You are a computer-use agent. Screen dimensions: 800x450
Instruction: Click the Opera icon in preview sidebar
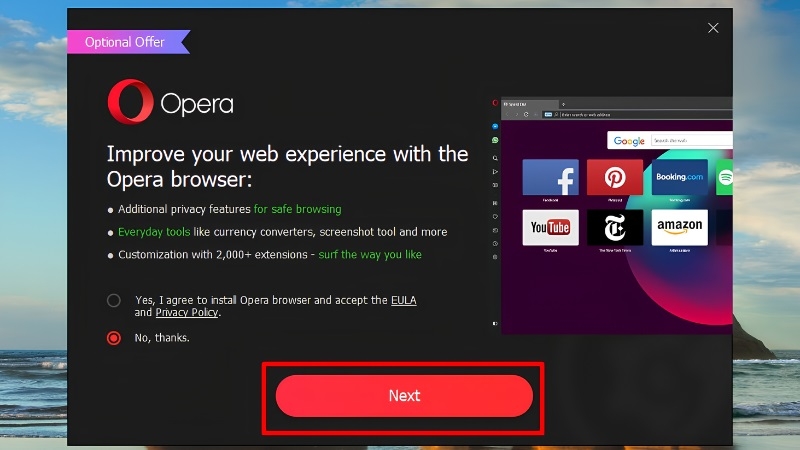[x=495, y=103]
